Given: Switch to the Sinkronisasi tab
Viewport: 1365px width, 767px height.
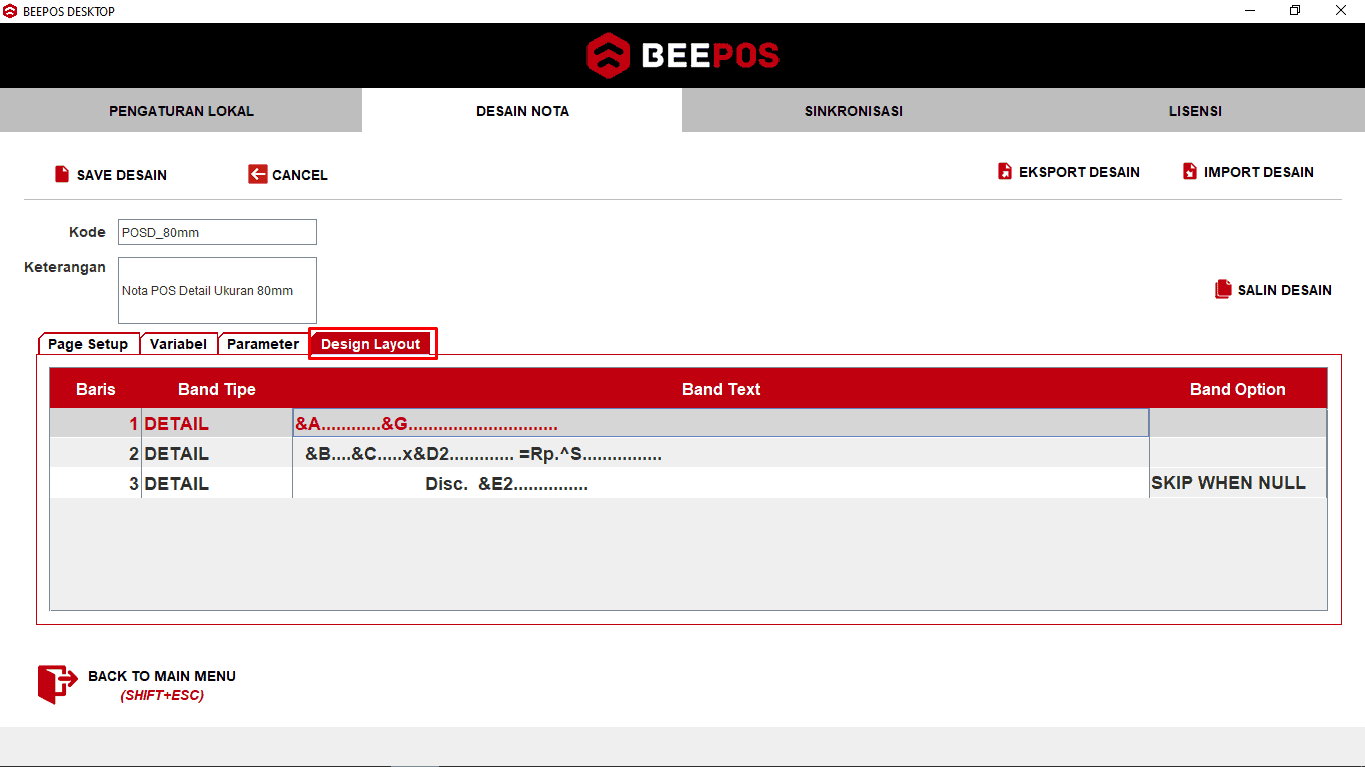Looking at the screenshot, I should pyautogui.click(x=853, y=111).
